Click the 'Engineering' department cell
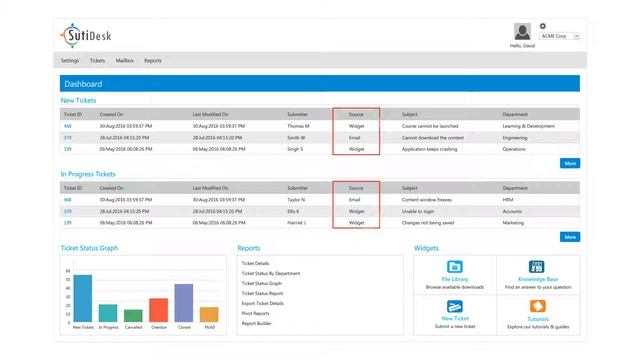This screenshot has height=360, width=640. tap(515, 138)
